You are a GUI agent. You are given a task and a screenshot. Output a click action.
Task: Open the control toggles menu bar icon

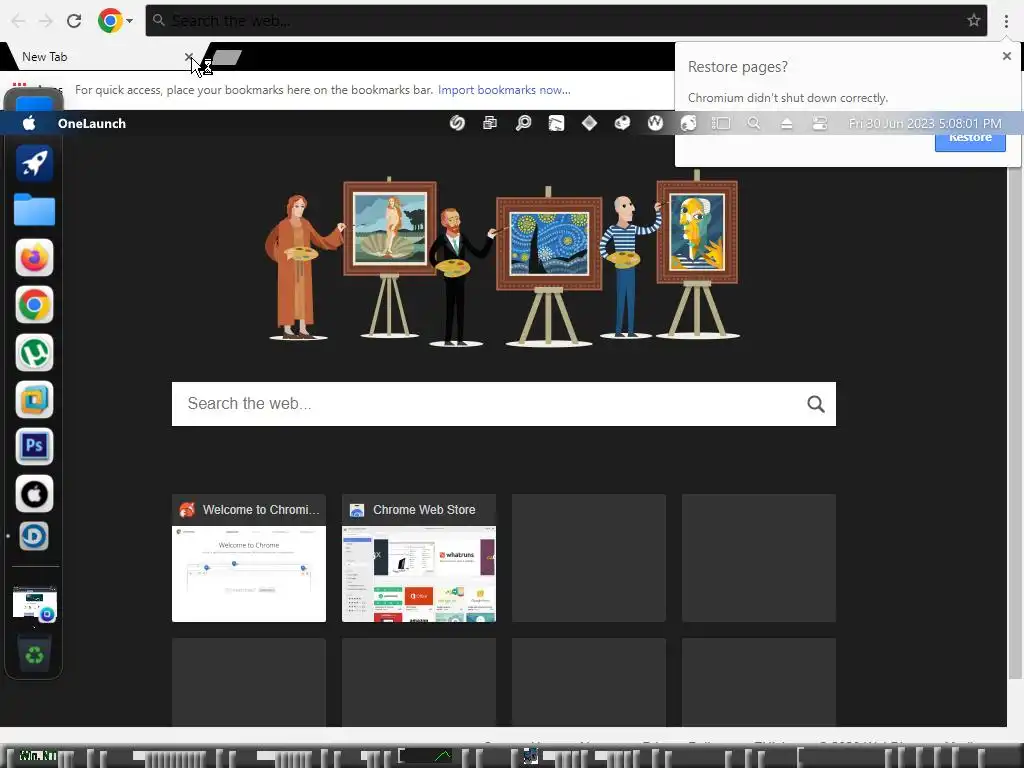(x=820, y=123)
